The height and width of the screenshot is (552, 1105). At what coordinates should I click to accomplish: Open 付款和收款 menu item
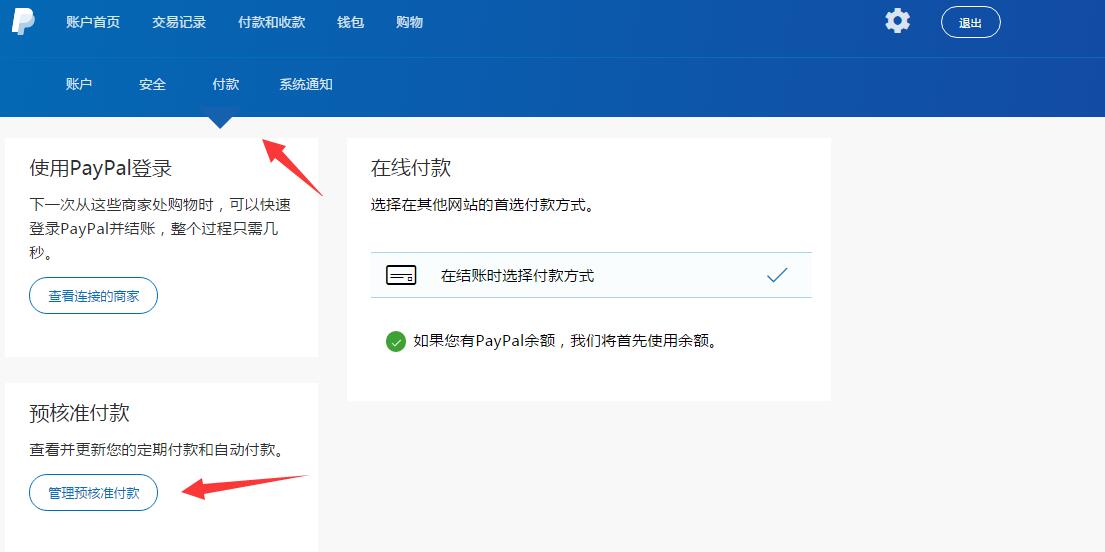[x=271, y=22]
